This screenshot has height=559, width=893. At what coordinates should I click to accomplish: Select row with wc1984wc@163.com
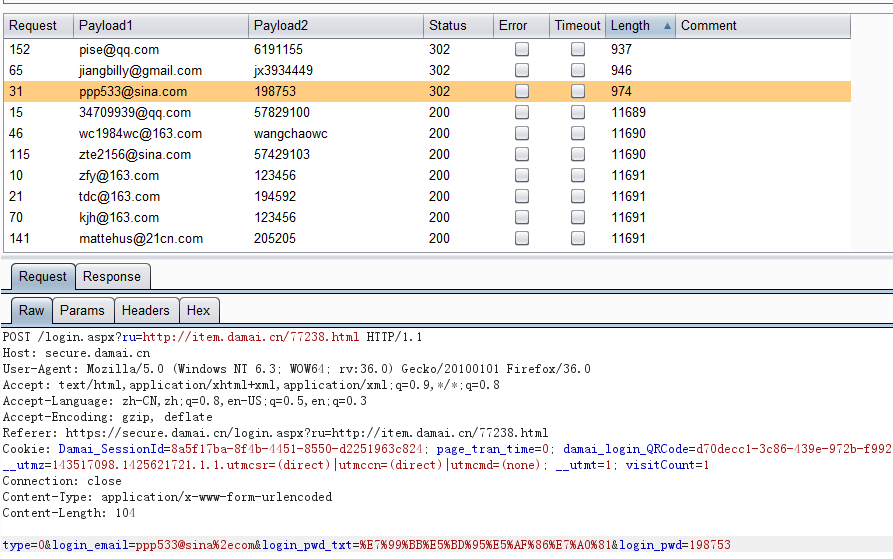[x=427, y=134]
